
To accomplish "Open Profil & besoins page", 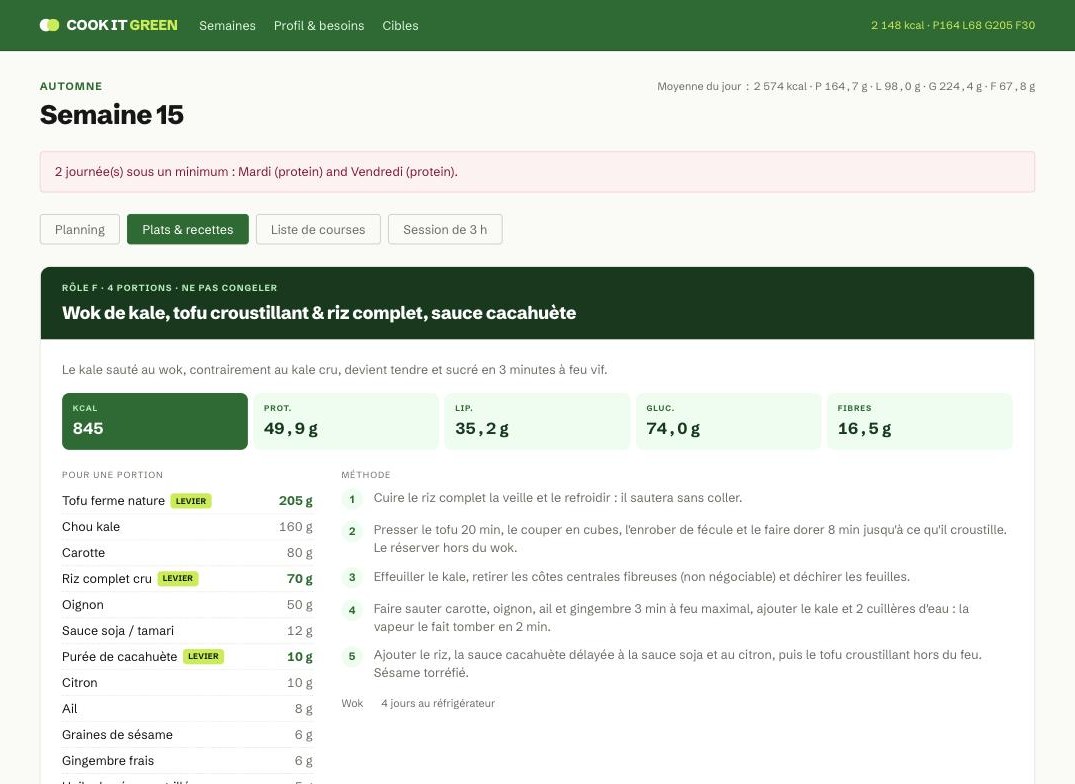I will tap(319, 25).
